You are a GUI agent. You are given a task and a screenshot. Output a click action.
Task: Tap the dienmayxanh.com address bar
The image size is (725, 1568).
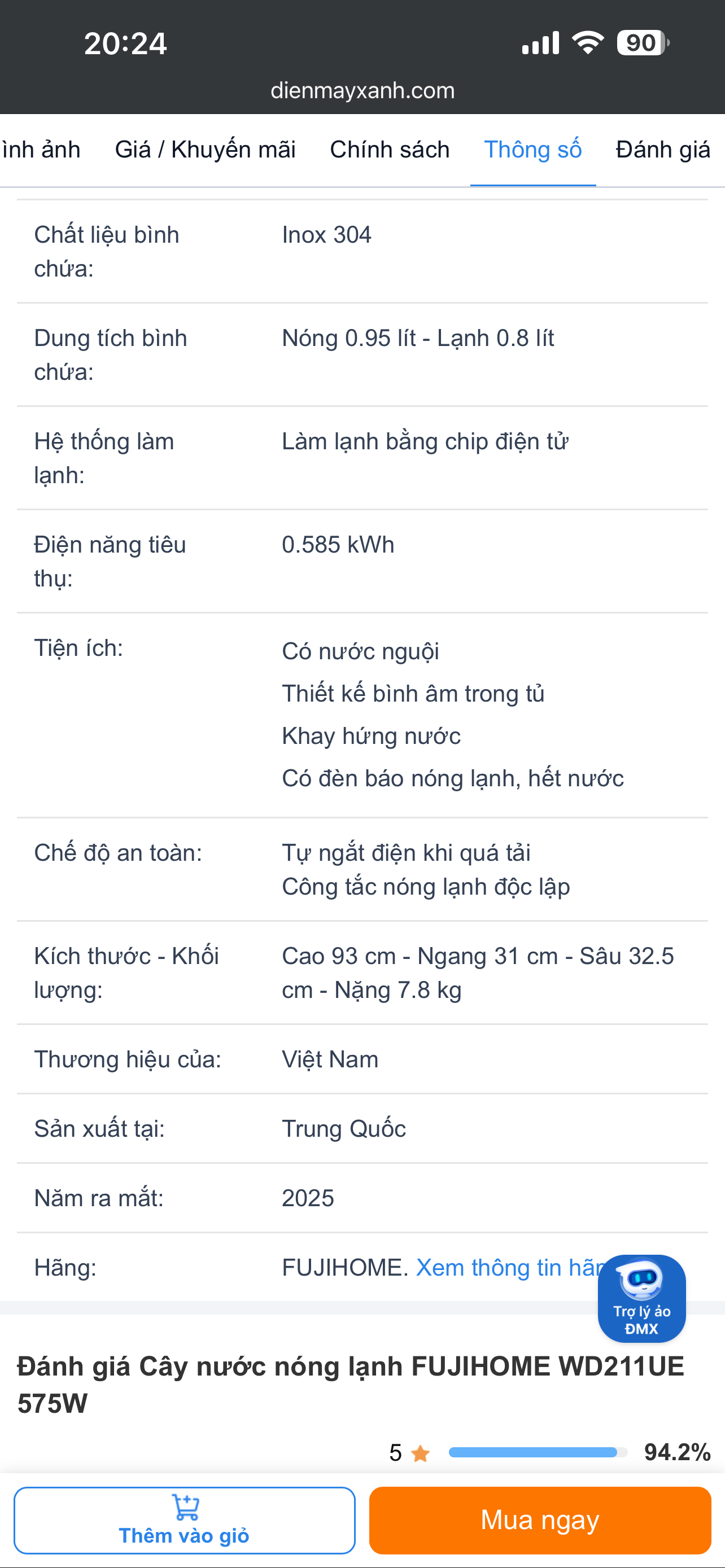tap(362, 91)
